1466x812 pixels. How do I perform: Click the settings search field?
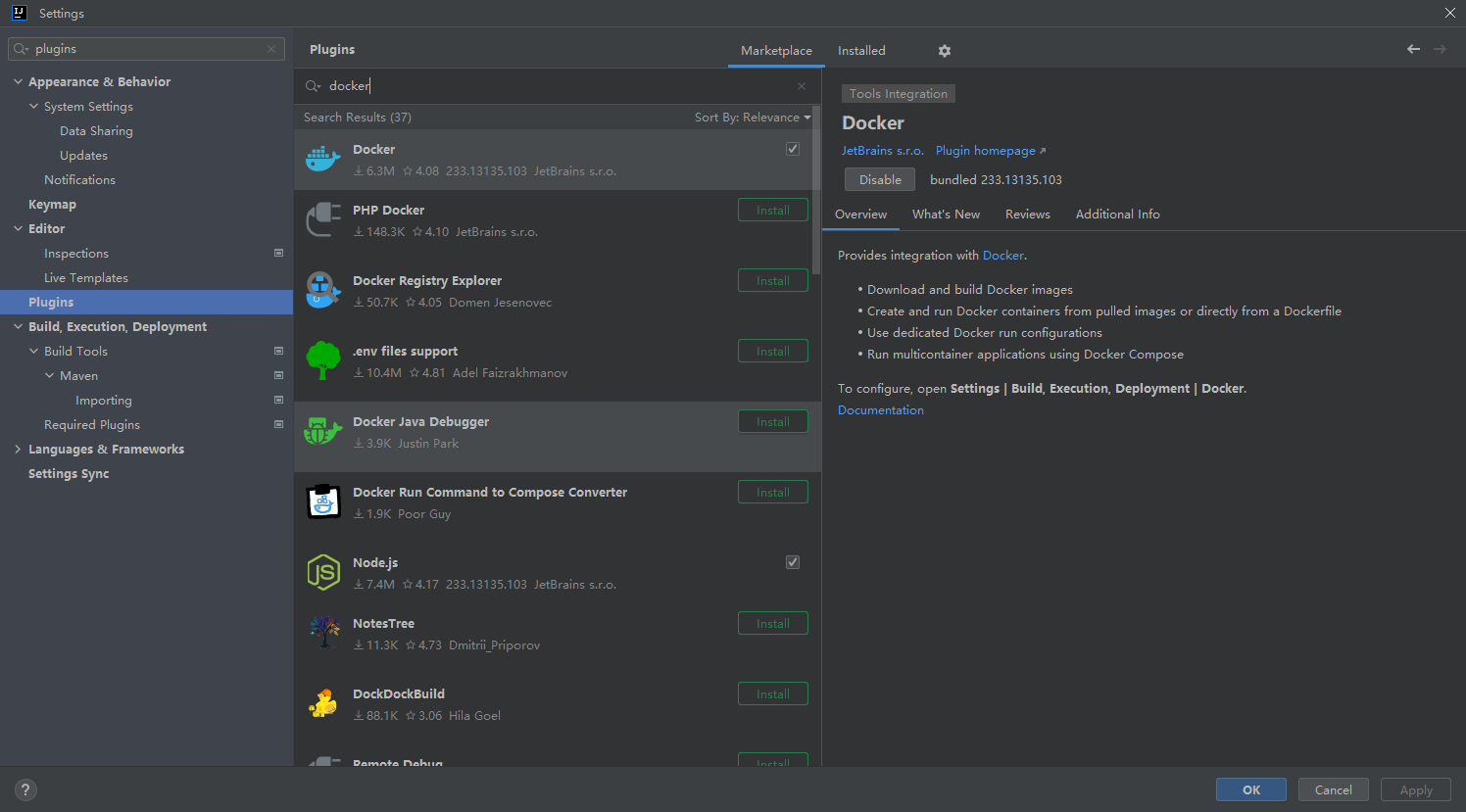(147, 49)
